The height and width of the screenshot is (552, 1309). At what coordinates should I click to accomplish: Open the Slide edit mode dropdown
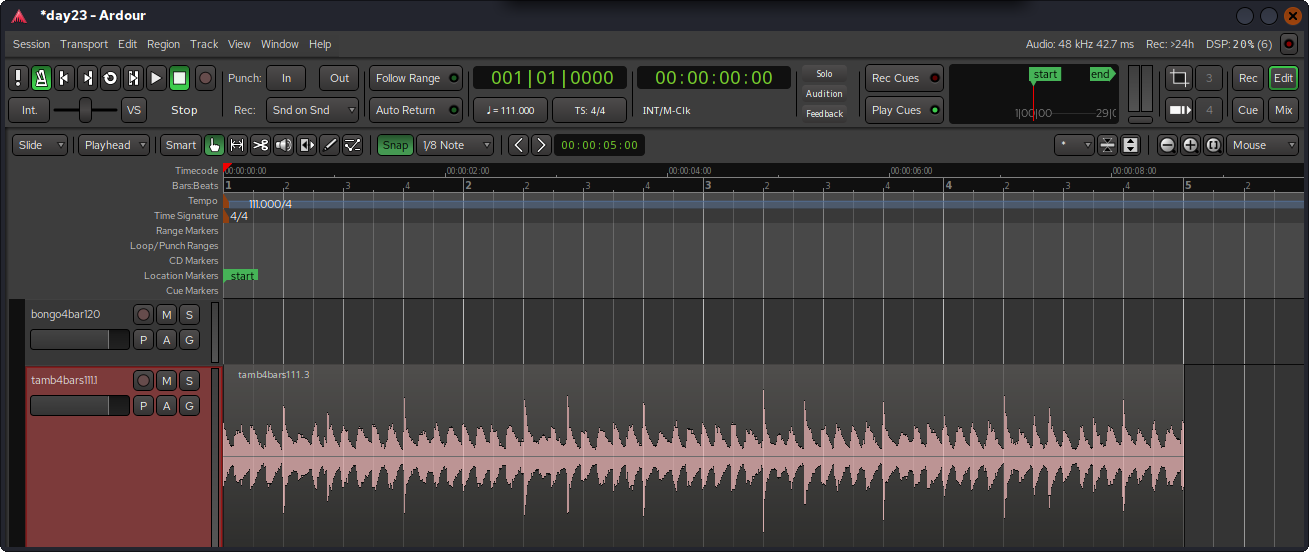coord(40,145)
